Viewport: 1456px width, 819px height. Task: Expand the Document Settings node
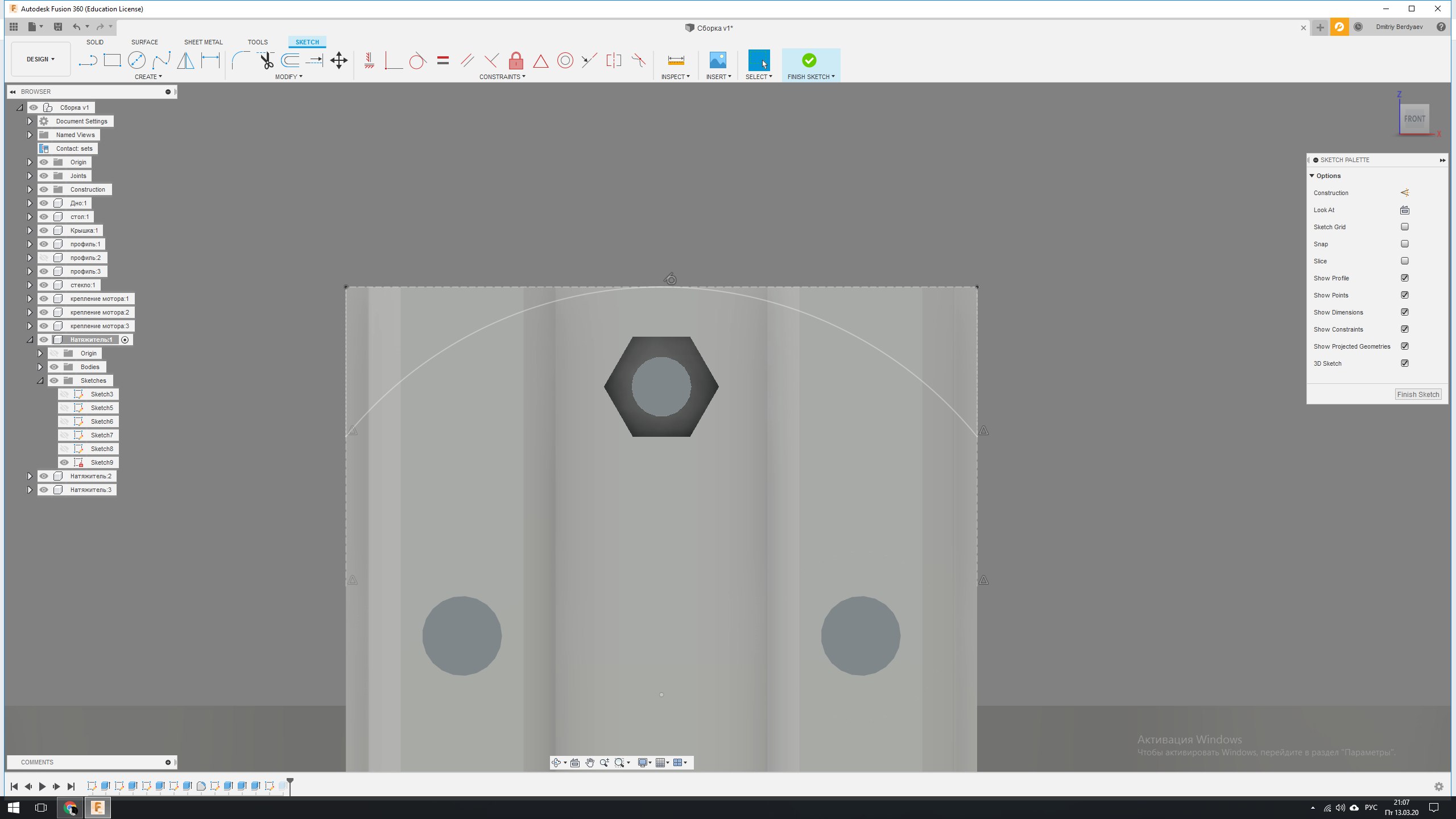[30, 121]
